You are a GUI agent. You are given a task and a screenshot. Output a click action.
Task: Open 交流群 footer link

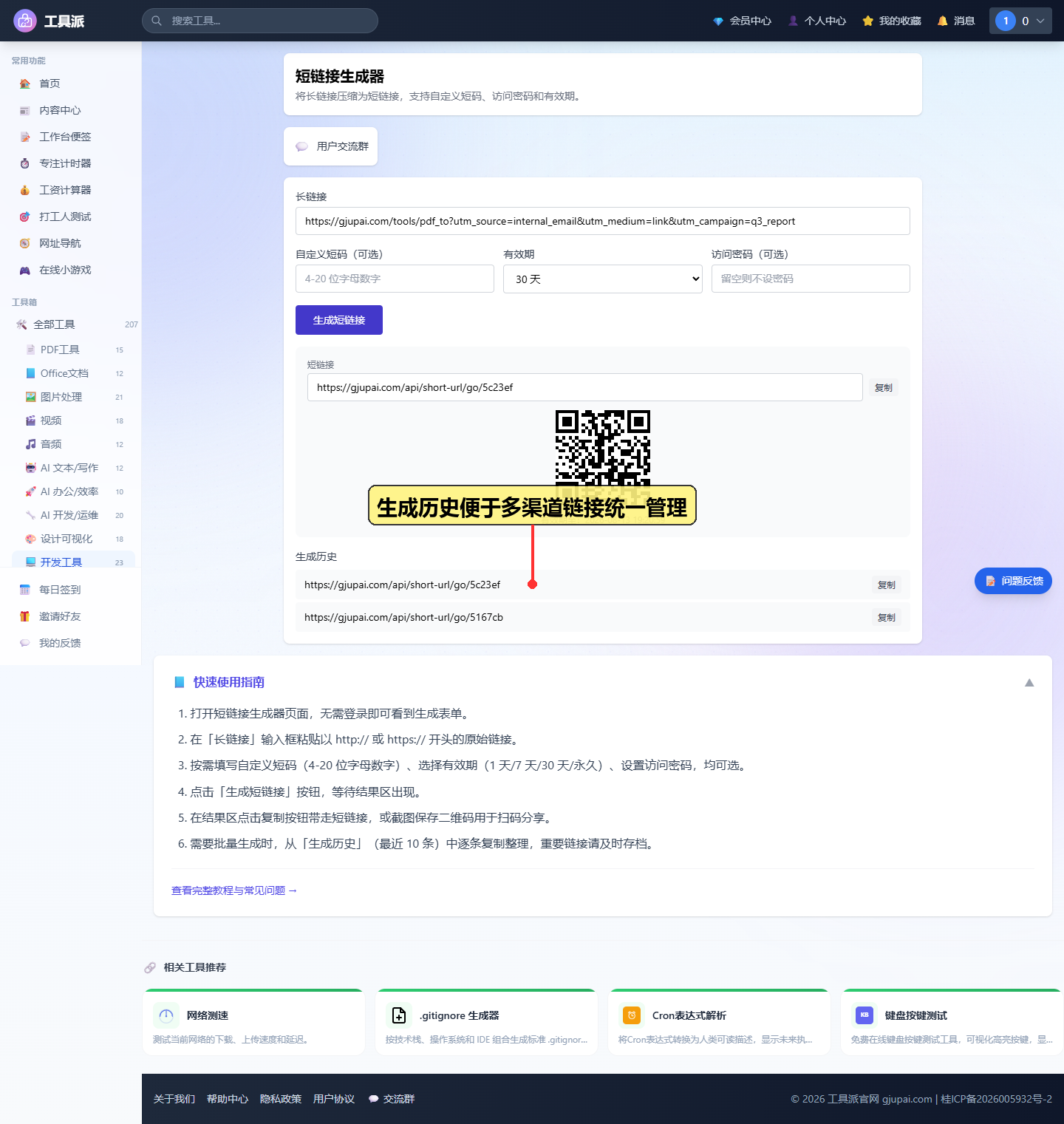click(x=392, y=1099)
